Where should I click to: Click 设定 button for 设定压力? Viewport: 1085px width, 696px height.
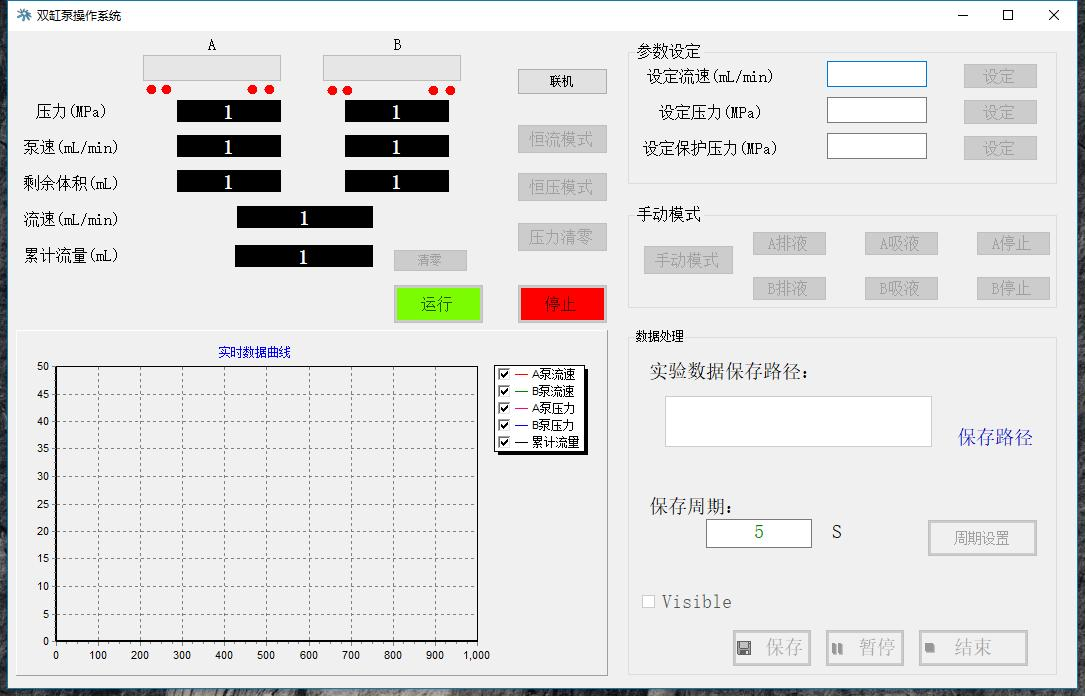click(x=1000, y=112)
